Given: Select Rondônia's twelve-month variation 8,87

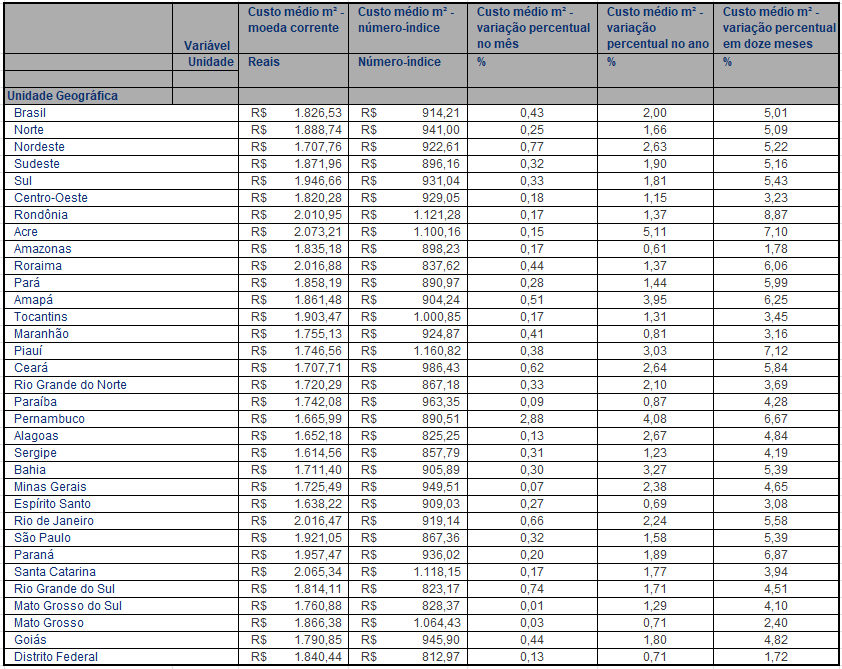Looking at the screenshot, I should [x=775, y=215].
